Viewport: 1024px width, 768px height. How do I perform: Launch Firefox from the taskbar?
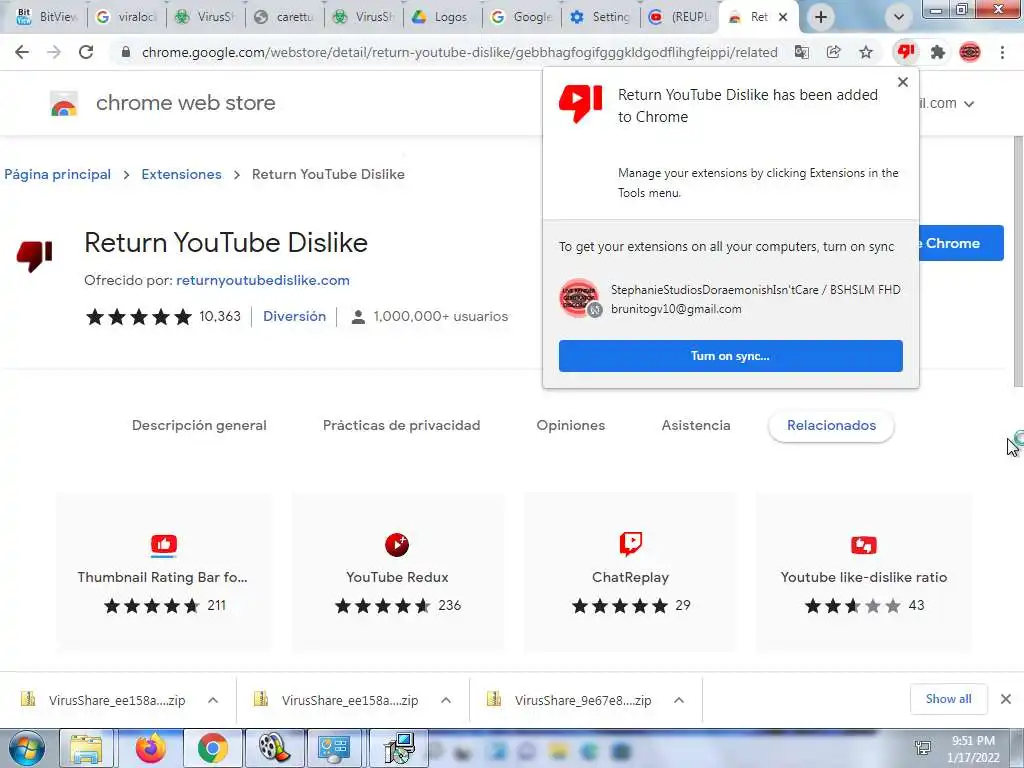(x=151, y=748)
